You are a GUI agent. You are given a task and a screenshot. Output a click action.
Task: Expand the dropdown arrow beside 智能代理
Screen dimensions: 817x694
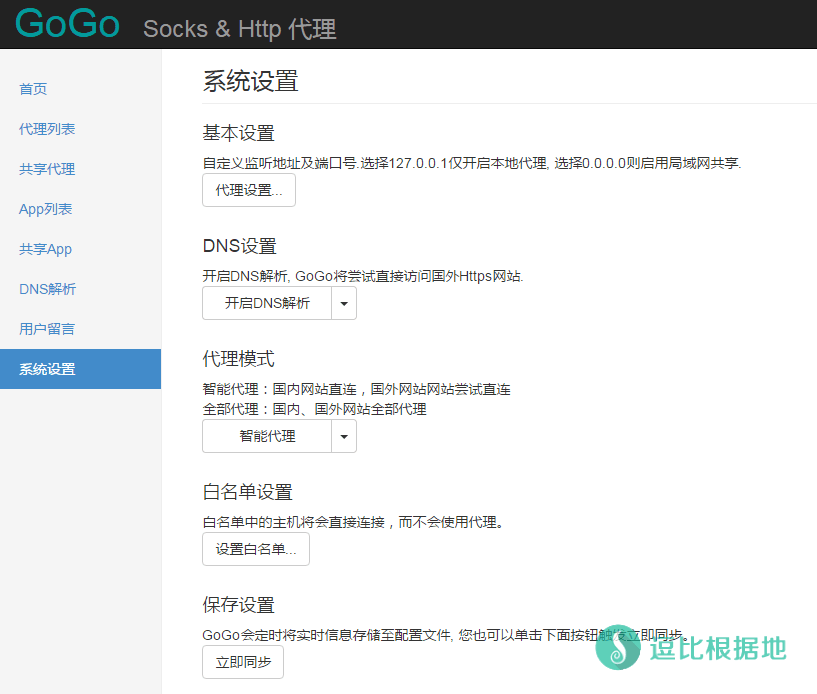coord(344,436)
